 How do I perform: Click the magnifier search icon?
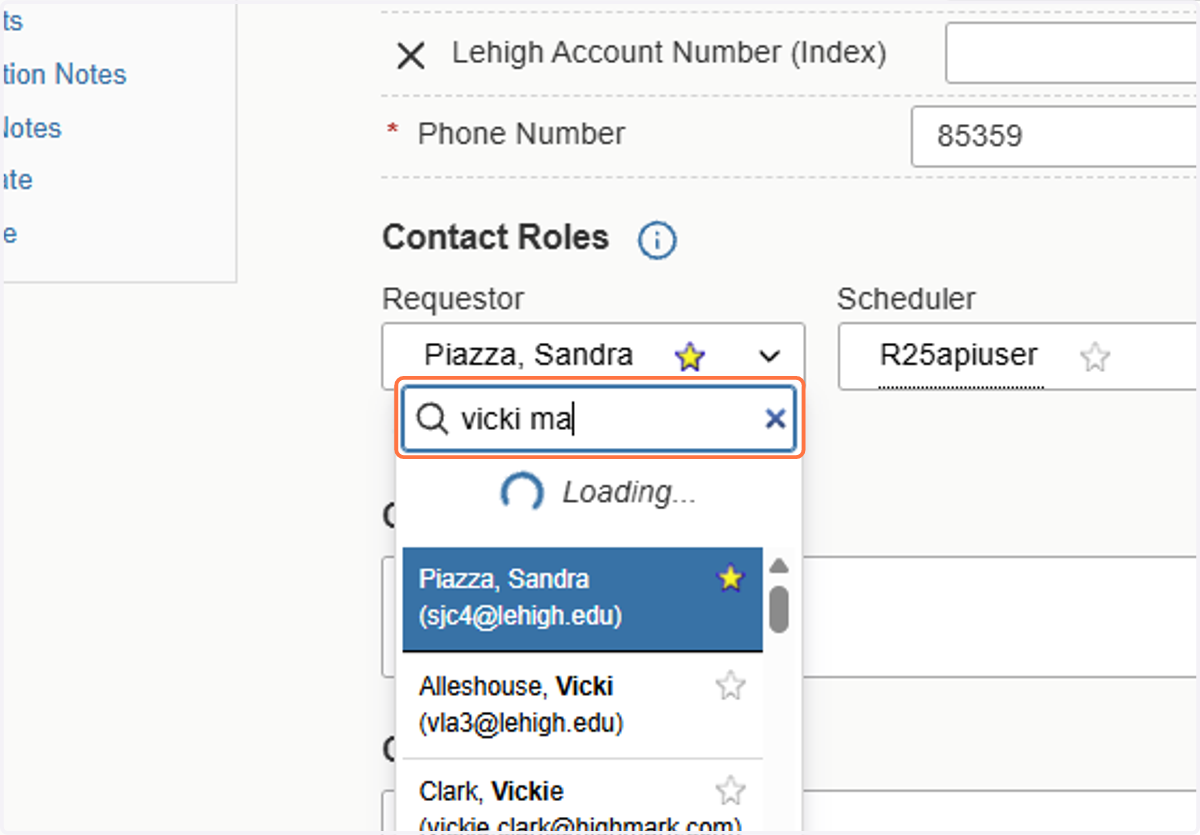[x=431, y=420]
